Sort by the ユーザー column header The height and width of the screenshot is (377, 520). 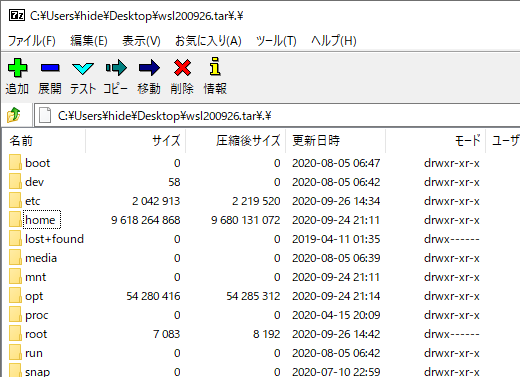[x=503, y=141]
